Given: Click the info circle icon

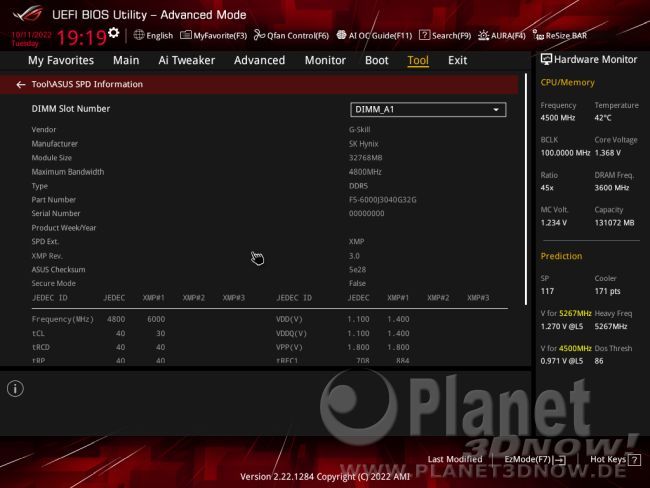Looking at the screenshot, I should pos(15,388).
